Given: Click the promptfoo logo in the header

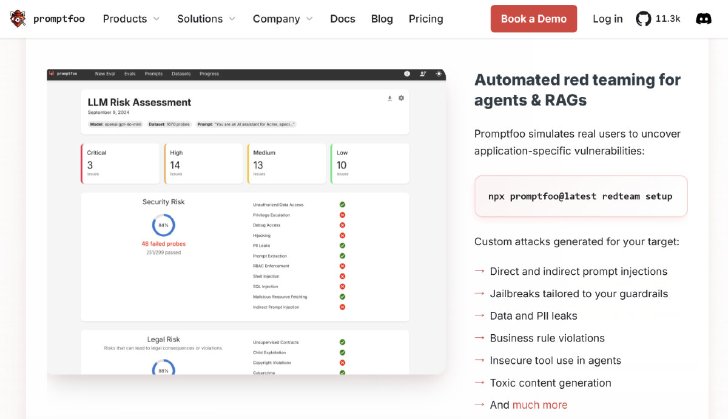Looking at the screenshot, I should [x=47, y=19].
